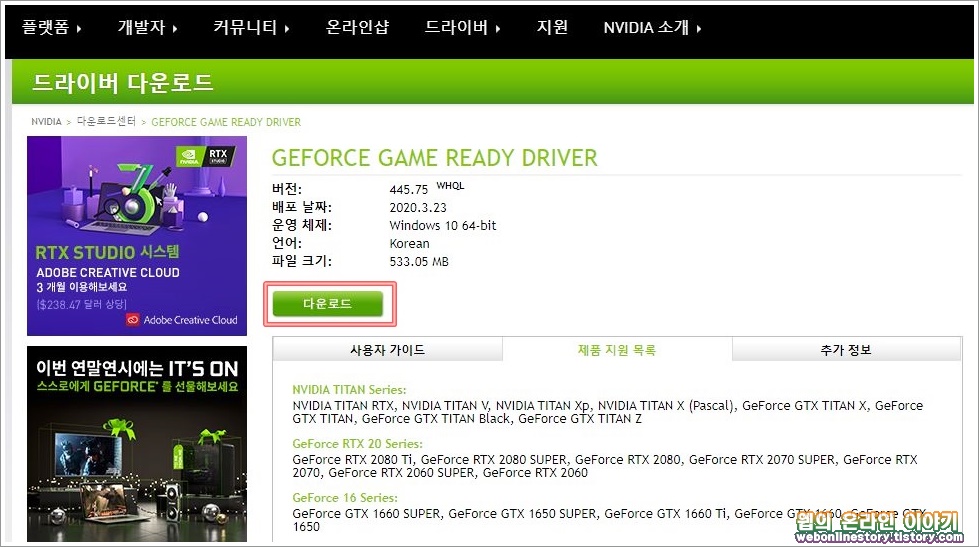The height and width of the screenshot is (547, 979).
Task: Open the 지원 page
Action: pos(552,27)
